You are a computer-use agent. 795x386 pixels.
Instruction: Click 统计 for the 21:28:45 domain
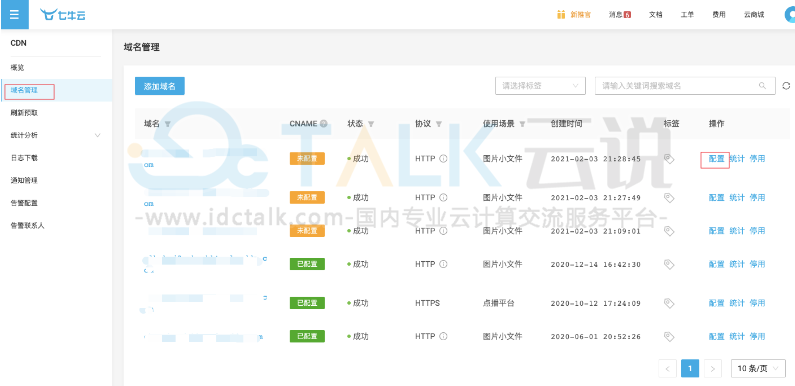(x=737, y=159)
